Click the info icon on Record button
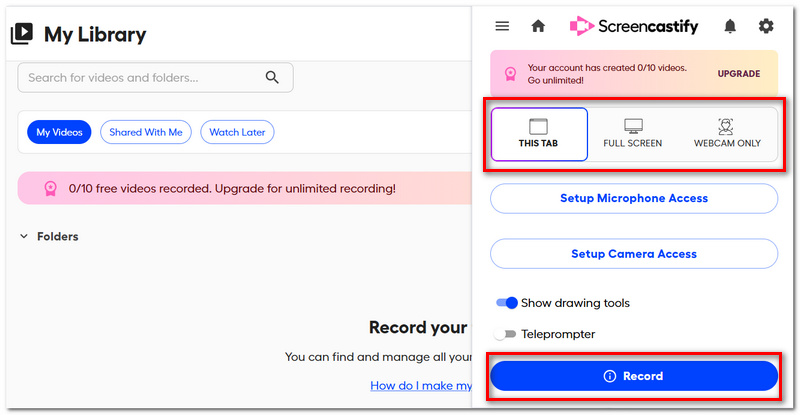The width and height of the screenshot is (800, 415). 610,376
